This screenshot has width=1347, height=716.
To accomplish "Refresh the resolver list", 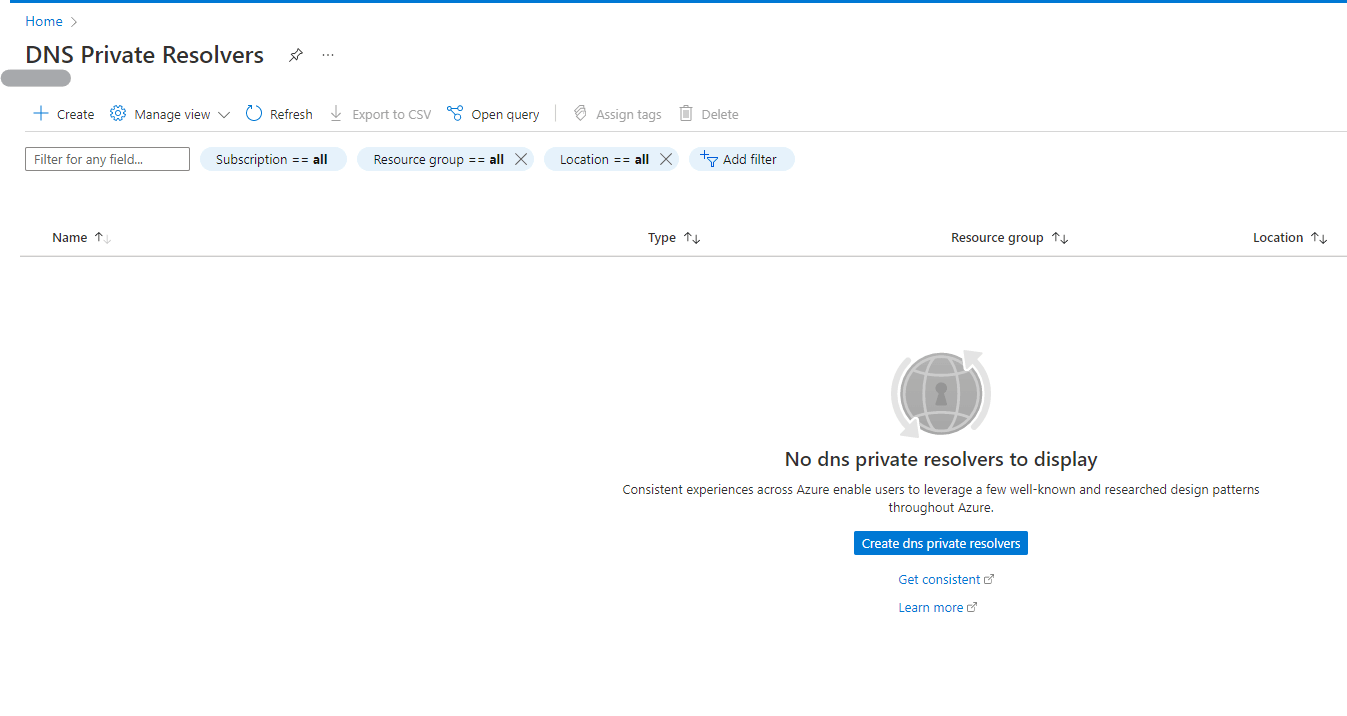I will [279, 114].
